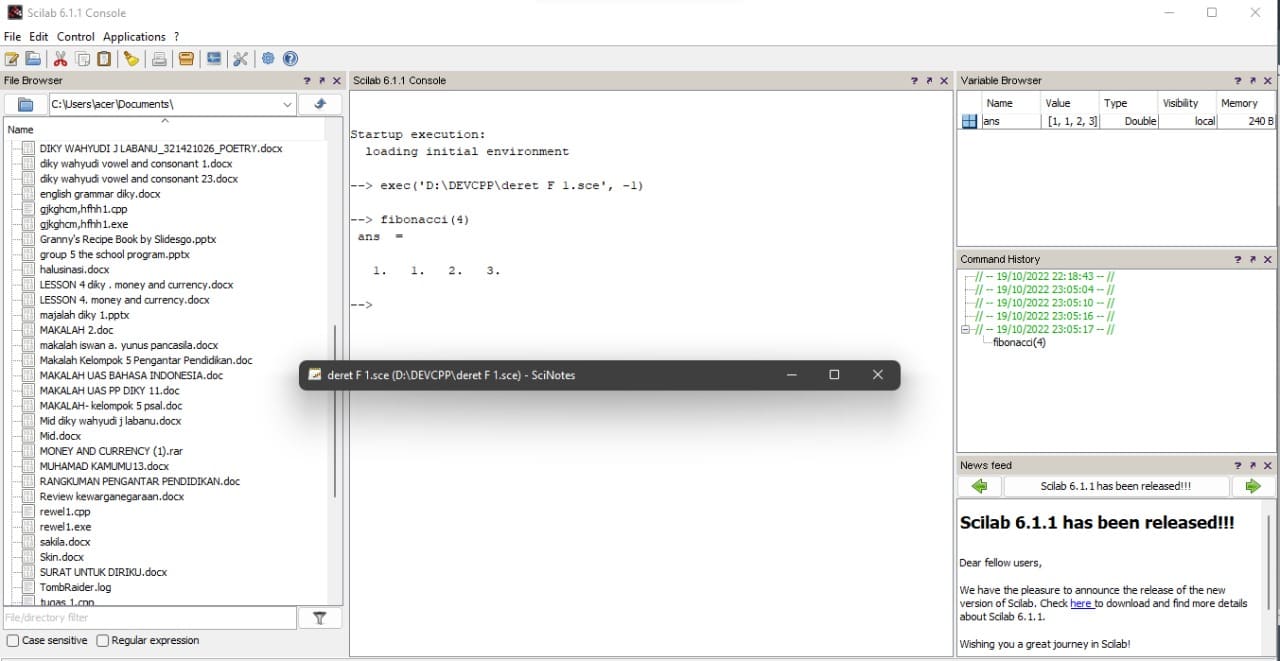Open the ? help menu
Screen dimensions: 1280x661
pos(176,37)
